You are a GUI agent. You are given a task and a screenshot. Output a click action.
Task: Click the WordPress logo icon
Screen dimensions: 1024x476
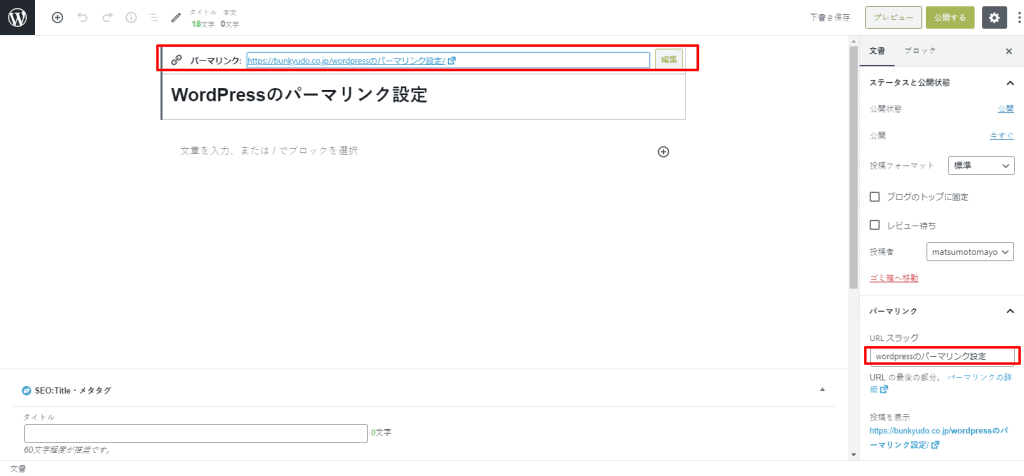click(19, 17)
